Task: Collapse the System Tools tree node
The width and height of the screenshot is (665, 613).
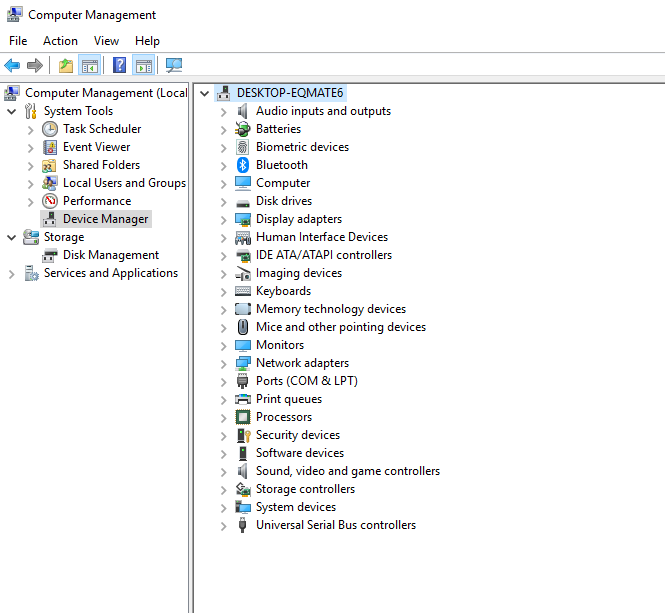Action: [x=12, y=112]
